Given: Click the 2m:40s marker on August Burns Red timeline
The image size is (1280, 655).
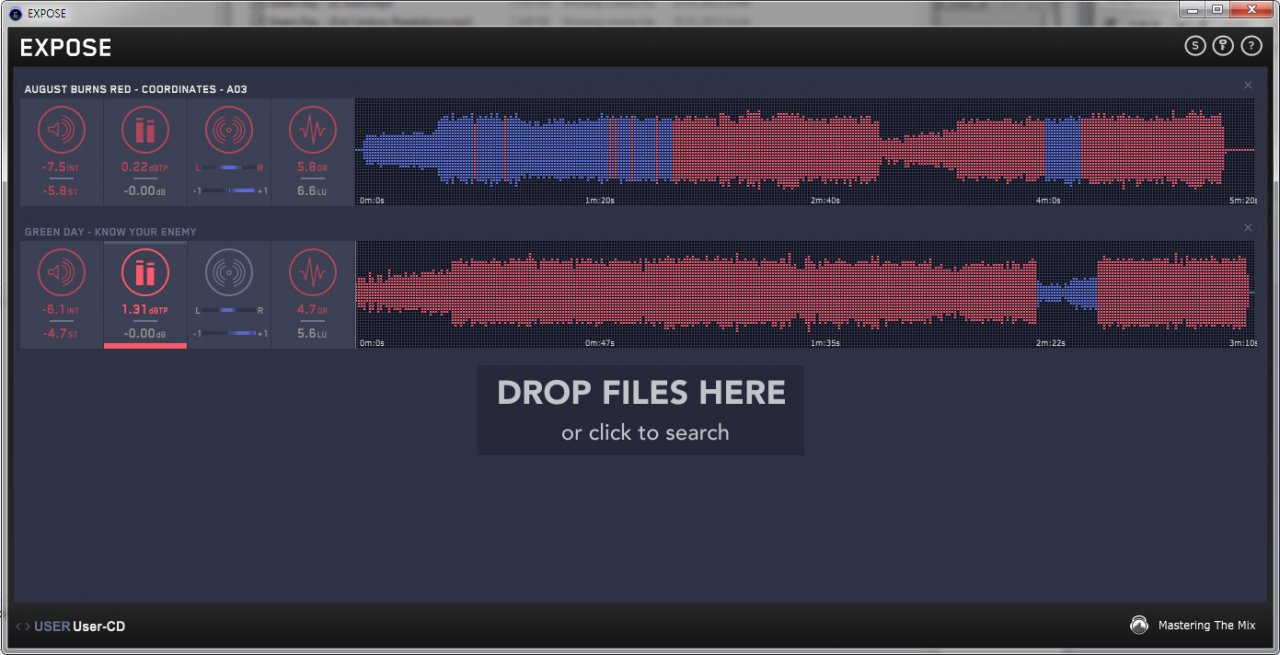Looking at the screenshot, I should click(x=825, y=200).
